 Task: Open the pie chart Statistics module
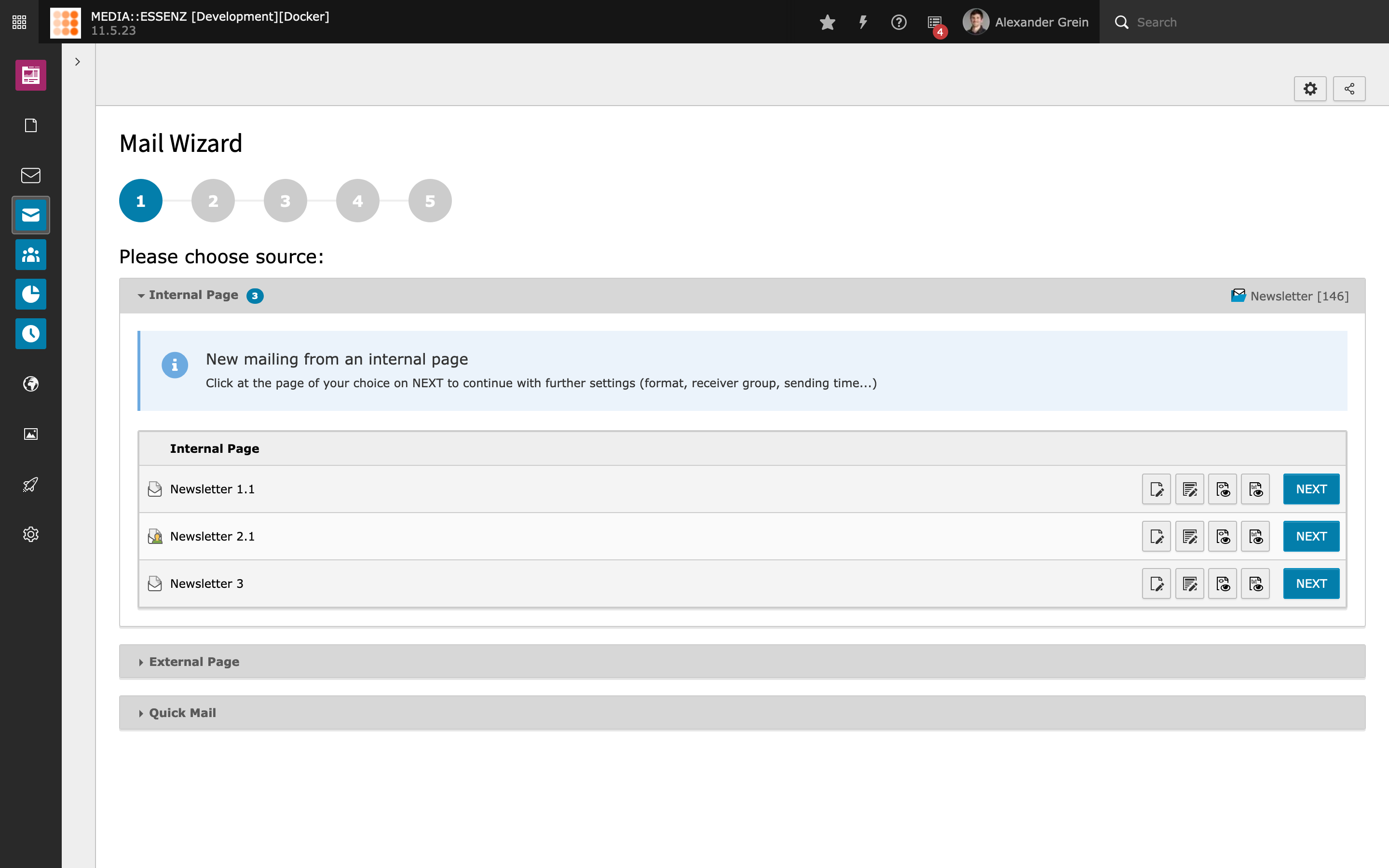pos(31,294)
